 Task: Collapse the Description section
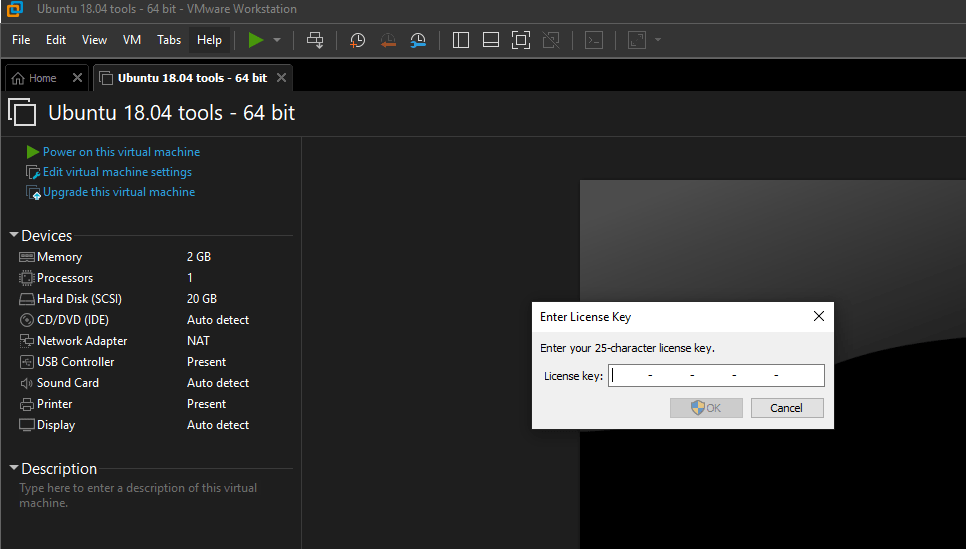tap(14, 468)
